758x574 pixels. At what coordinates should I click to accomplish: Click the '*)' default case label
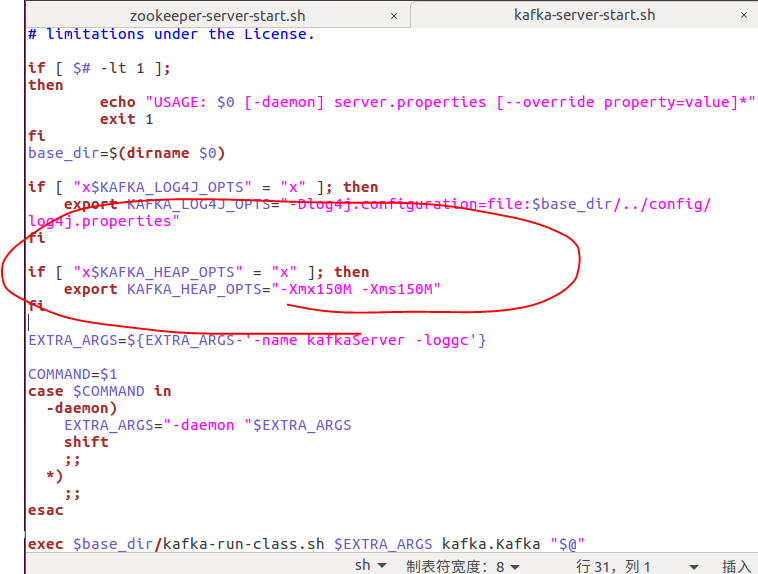[x=55, y=476]
